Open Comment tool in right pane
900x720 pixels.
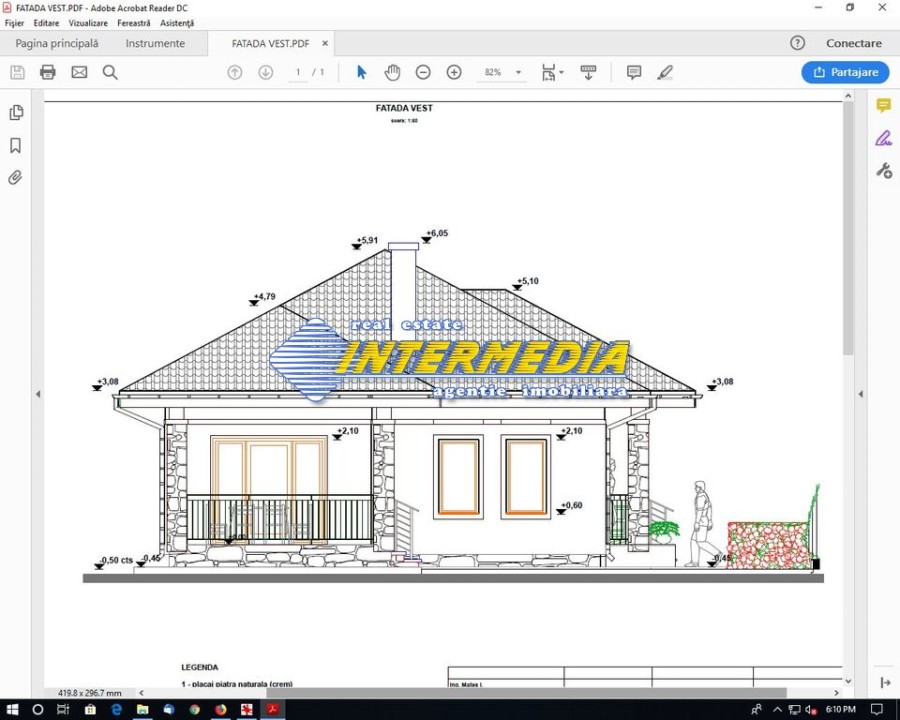tap(883, 106)
